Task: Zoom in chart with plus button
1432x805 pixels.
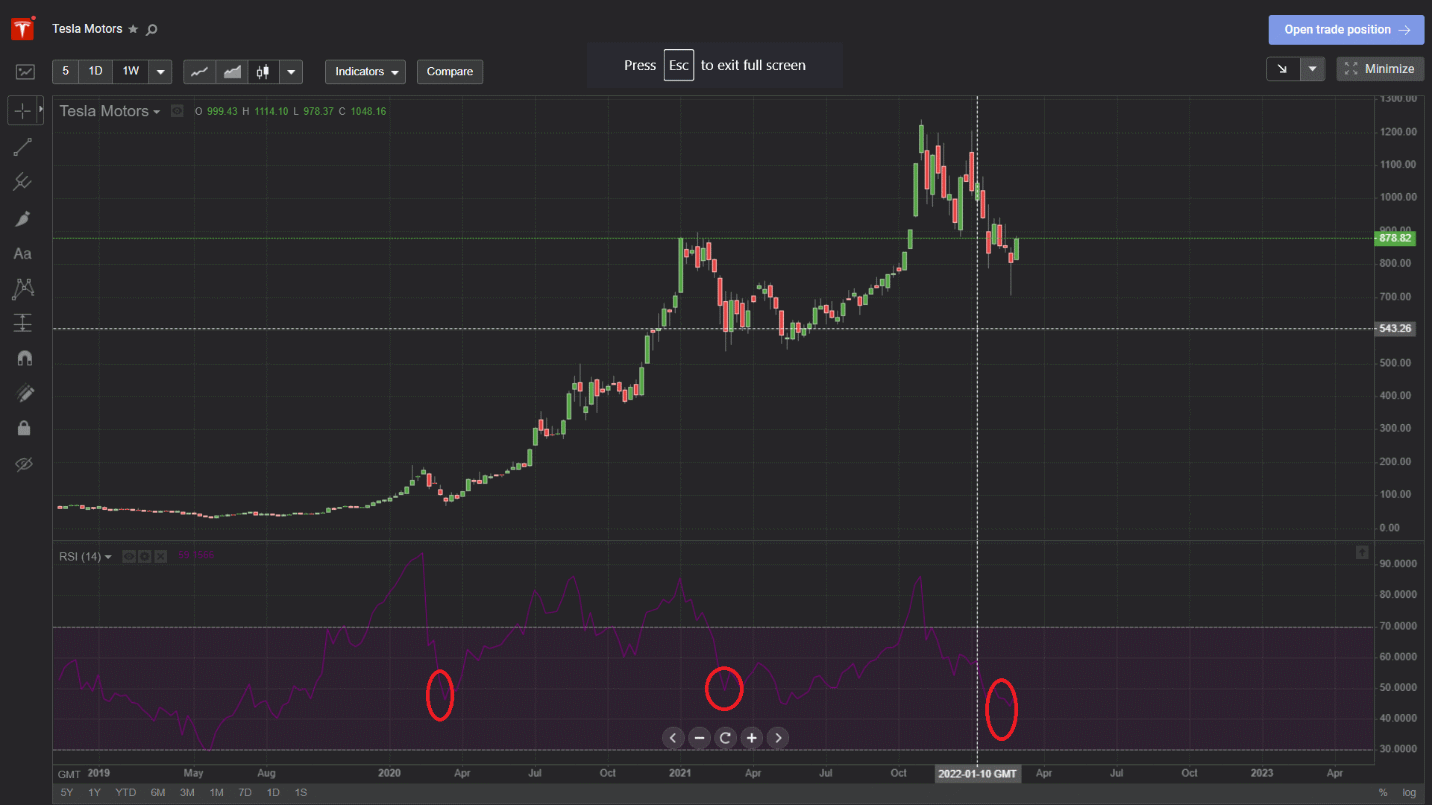Action: coord(752,738)
